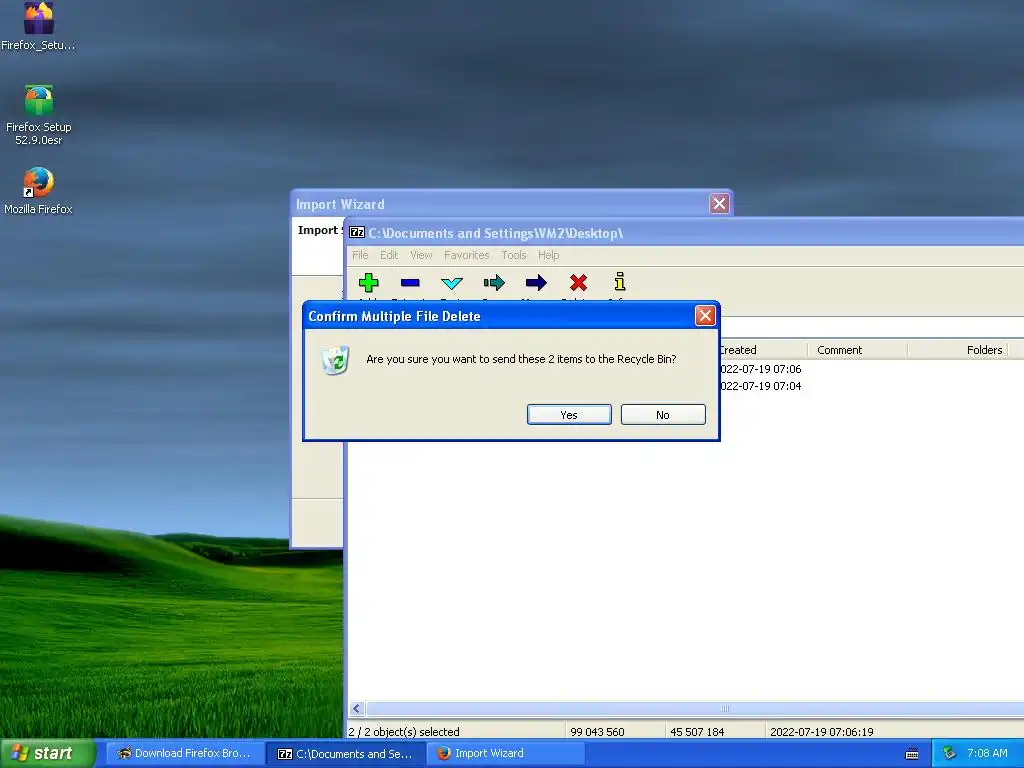1024x768 pixels.
Task: Click the 7-Zip Test checkmark icon
Action: (x=452, y=283)
